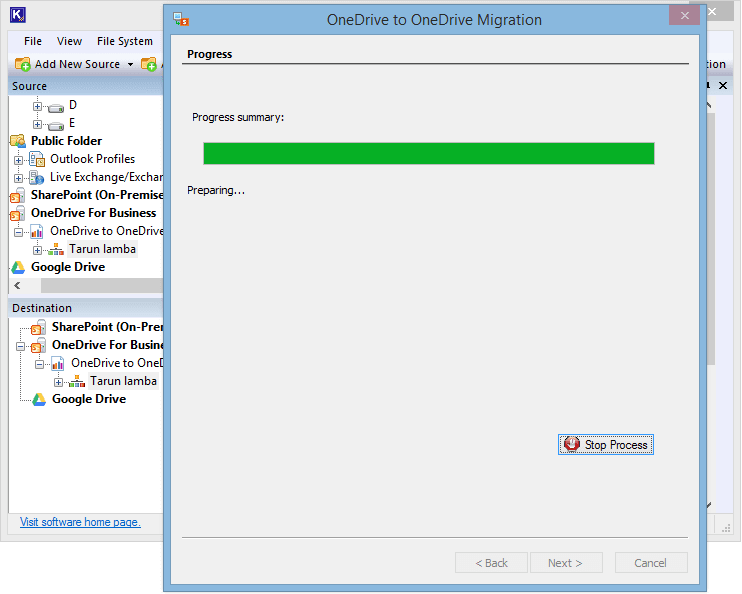This screenshot has height=594, width=742.
Task: Click the Add New Source toolbar button
Action: tap(75, 64)
